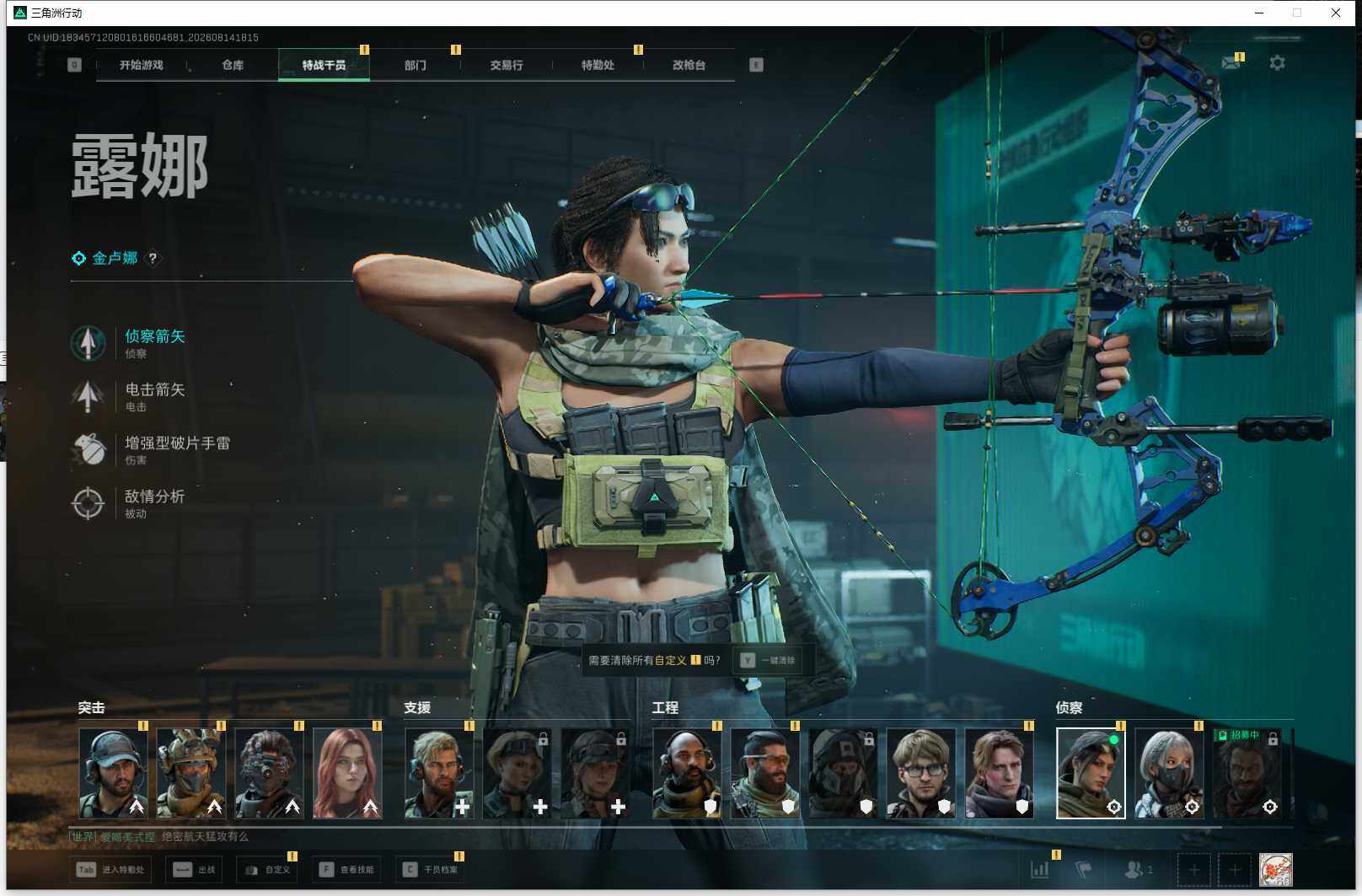Open the player avatar in bottom corner
Image resolution: width=1362 pixels, height=896 pixels.
point(1275,870)
